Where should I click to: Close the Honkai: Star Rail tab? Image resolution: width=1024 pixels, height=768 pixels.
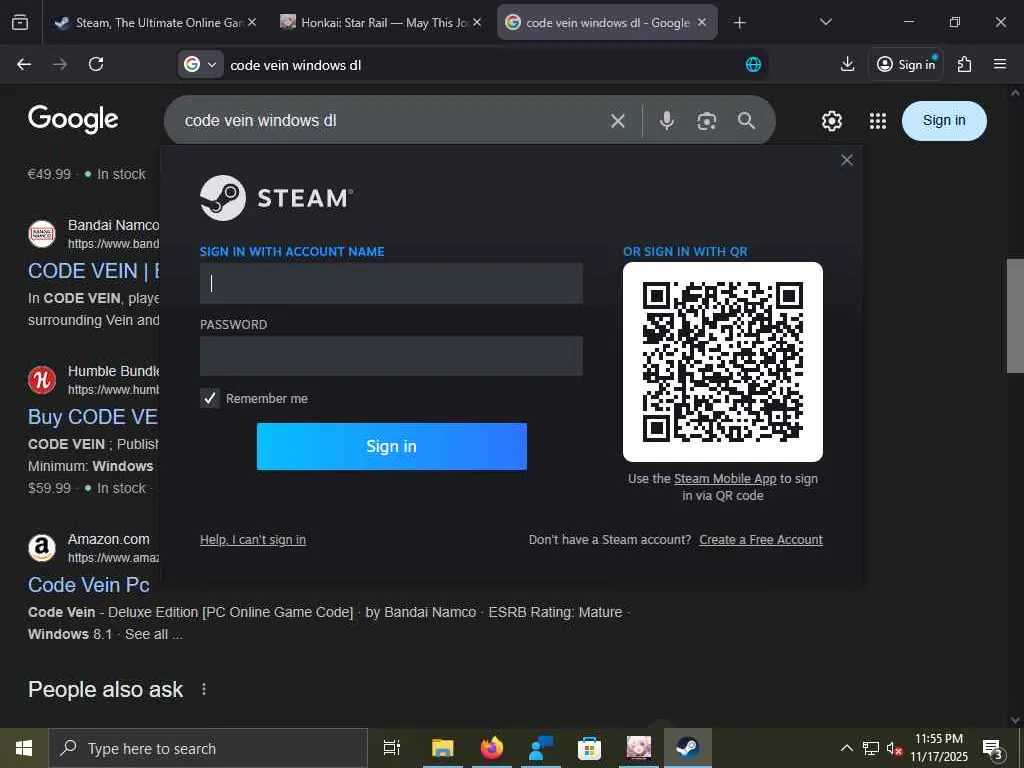pos(477,23)
